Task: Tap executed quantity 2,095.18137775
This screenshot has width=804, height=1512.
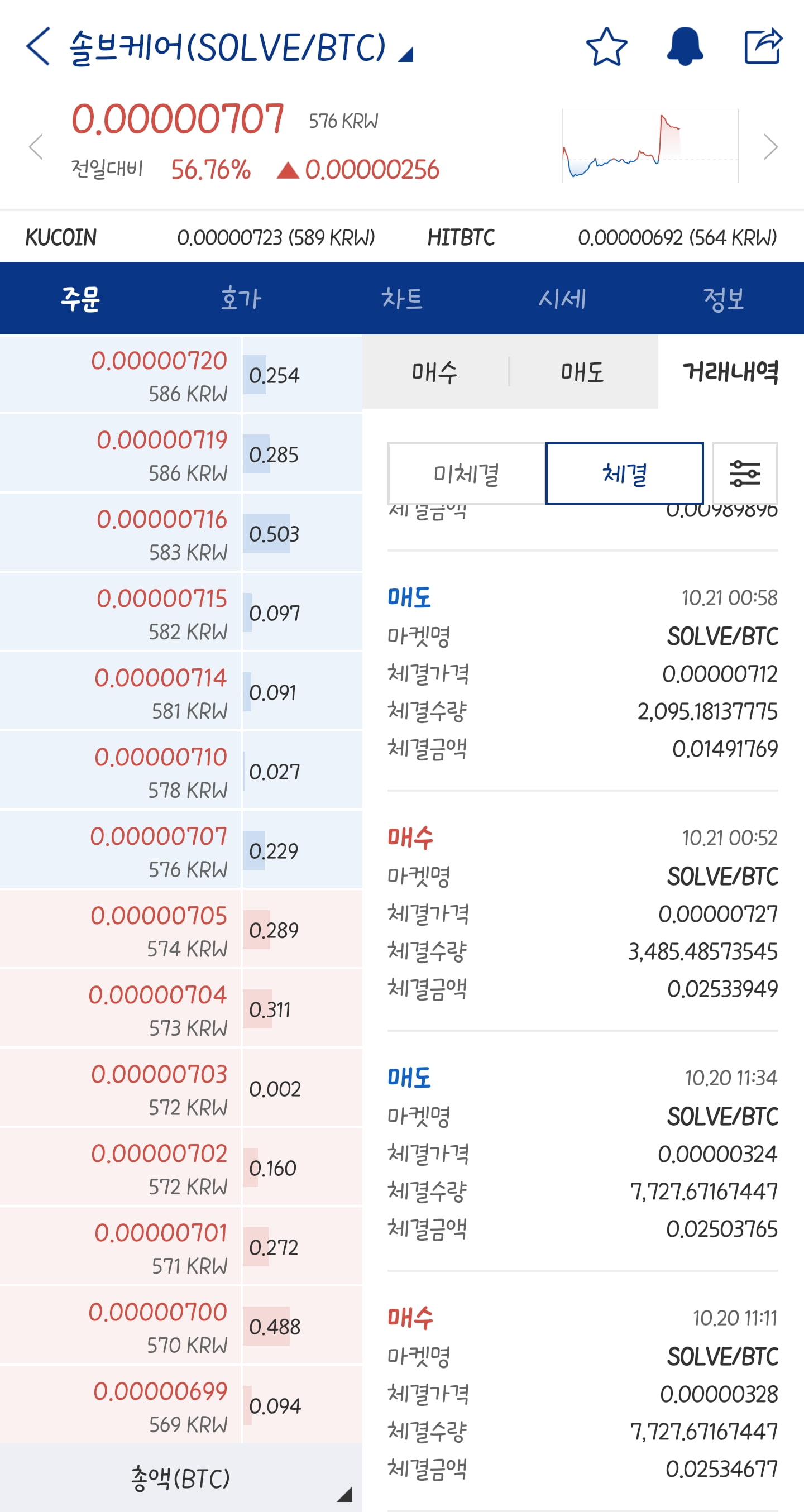Action: coord(708,711)
